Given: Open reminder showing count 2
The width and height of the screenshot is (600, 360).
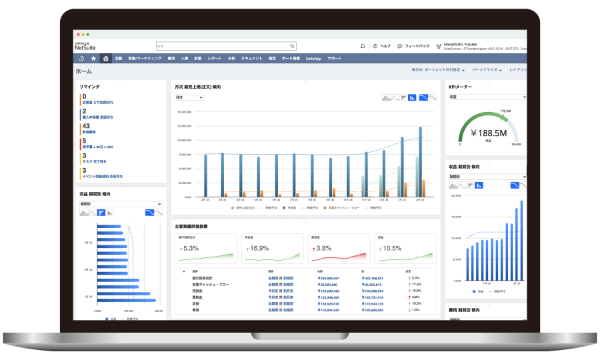Looking at the screenshot, I should pos(97,114).
